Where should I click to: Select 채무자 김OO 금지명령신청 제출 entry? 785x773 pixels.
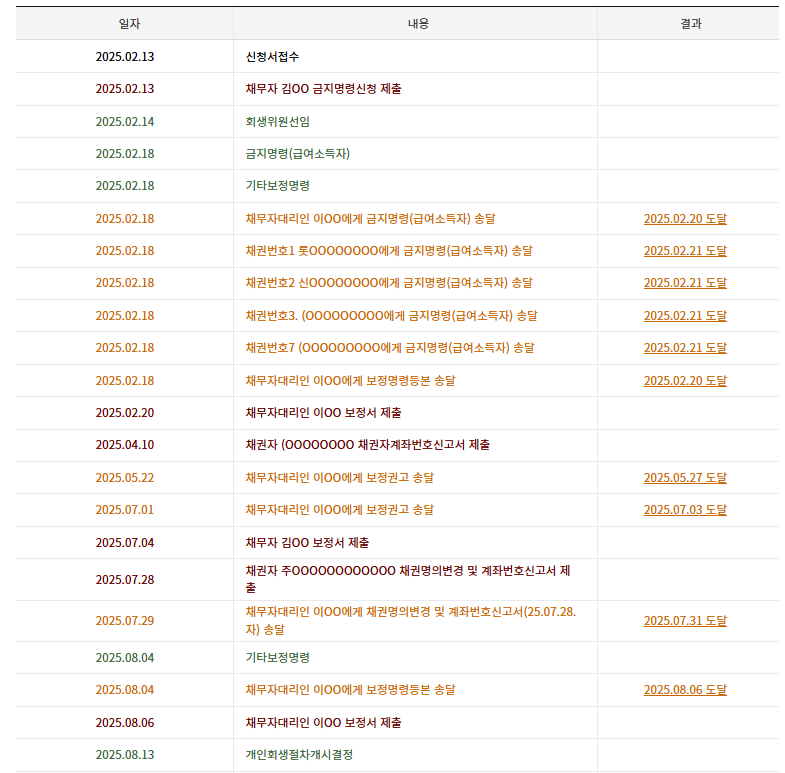pos(323,89)
